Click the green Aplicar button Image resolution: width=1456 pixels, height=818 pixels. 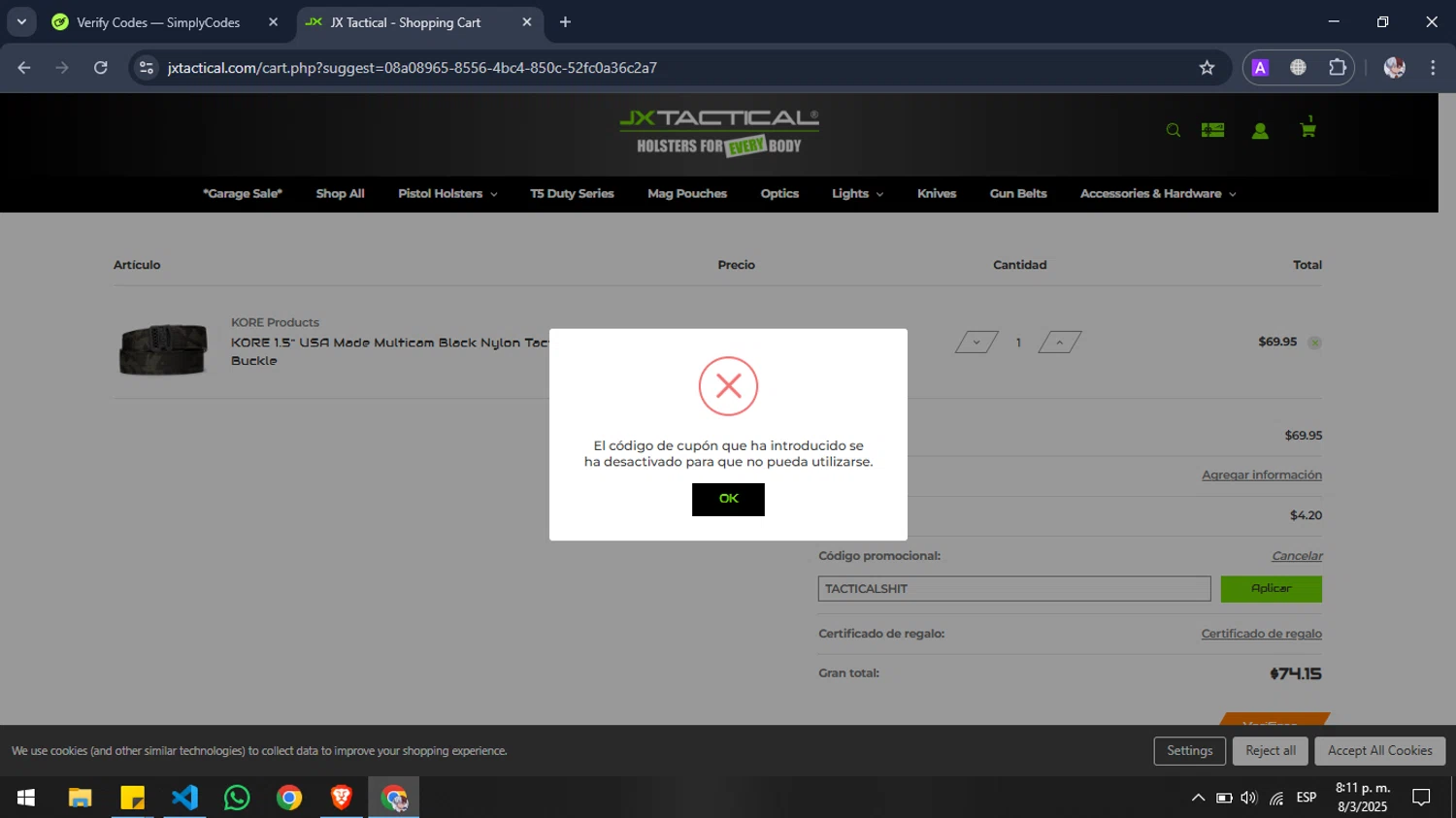[x=1272, y=589]
